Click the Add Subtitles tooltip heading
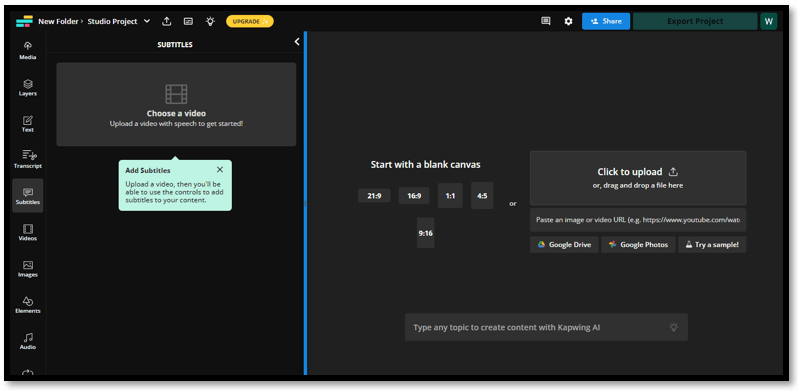798x391 pixels. (148, 171)
